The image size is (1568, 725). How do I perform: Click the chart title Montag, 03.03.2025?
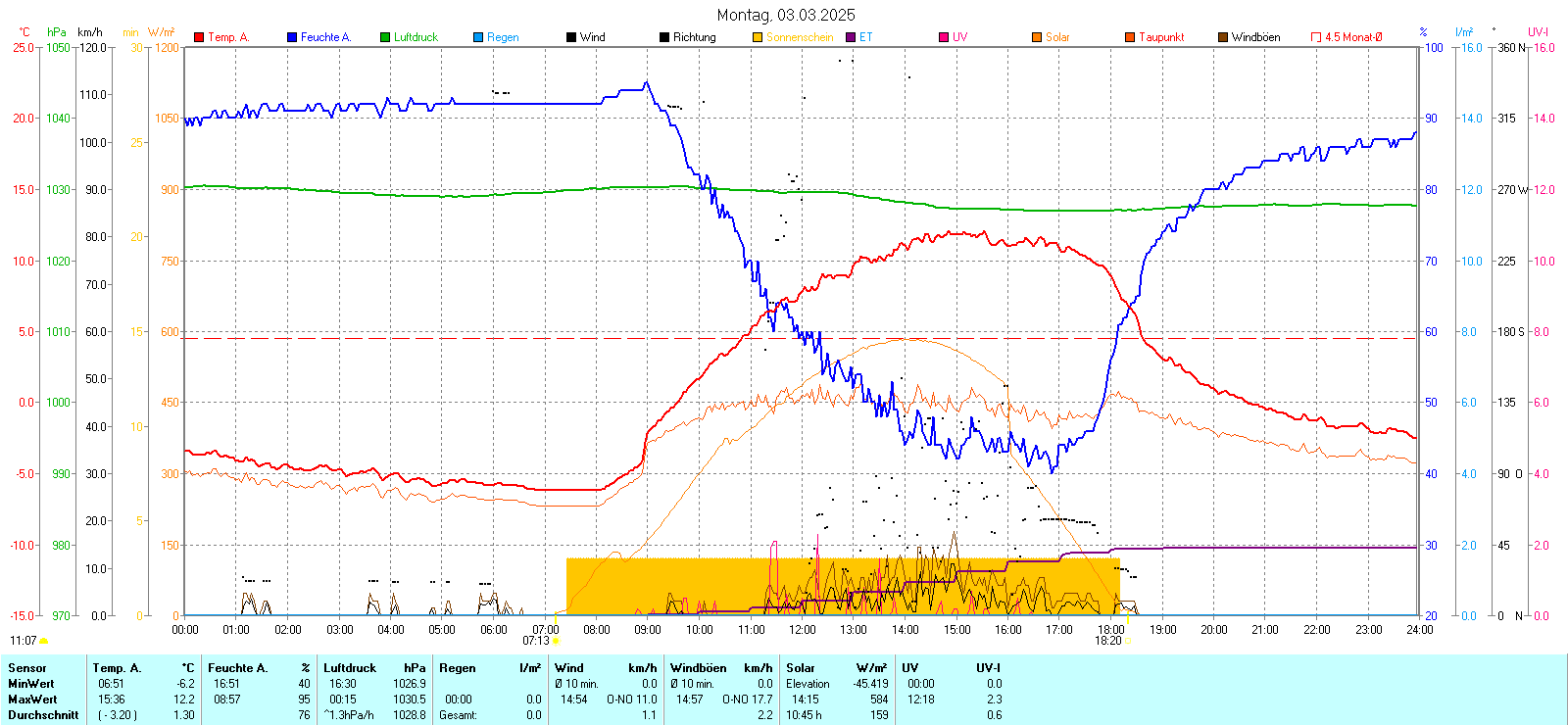coord(785,15)
